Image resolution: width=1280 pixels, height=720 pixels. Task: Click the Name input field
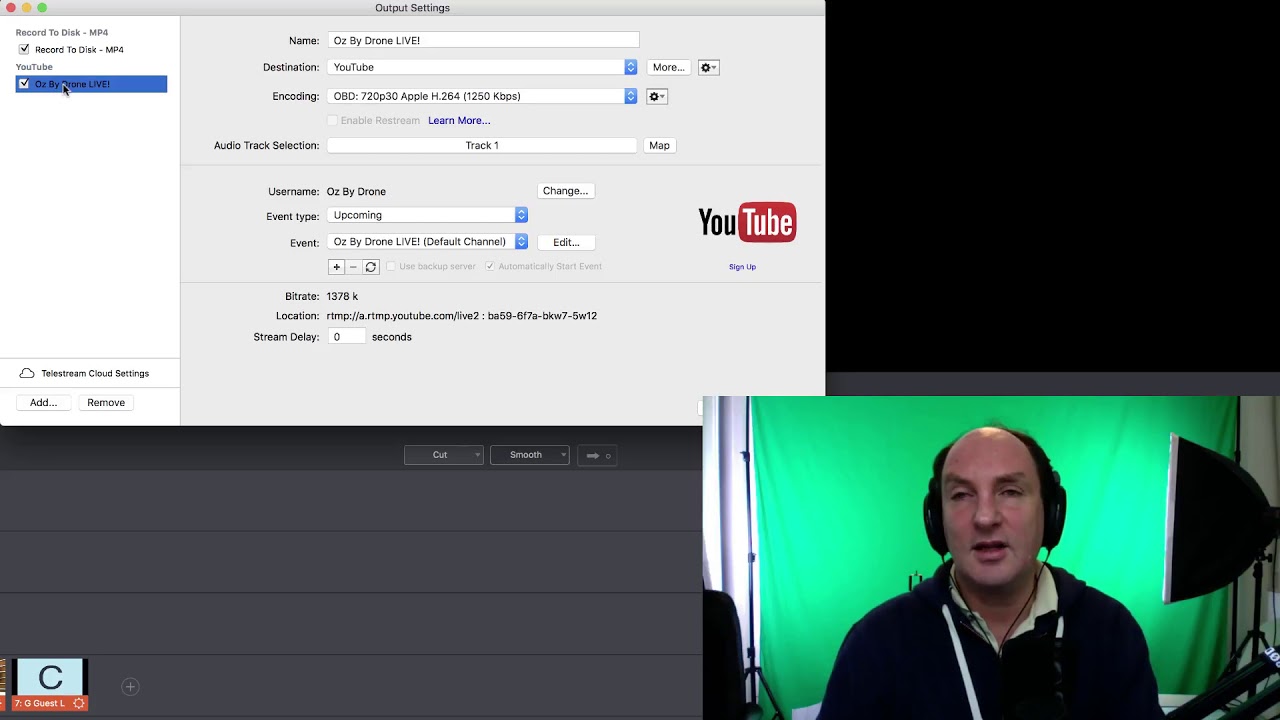coord(483,41)
